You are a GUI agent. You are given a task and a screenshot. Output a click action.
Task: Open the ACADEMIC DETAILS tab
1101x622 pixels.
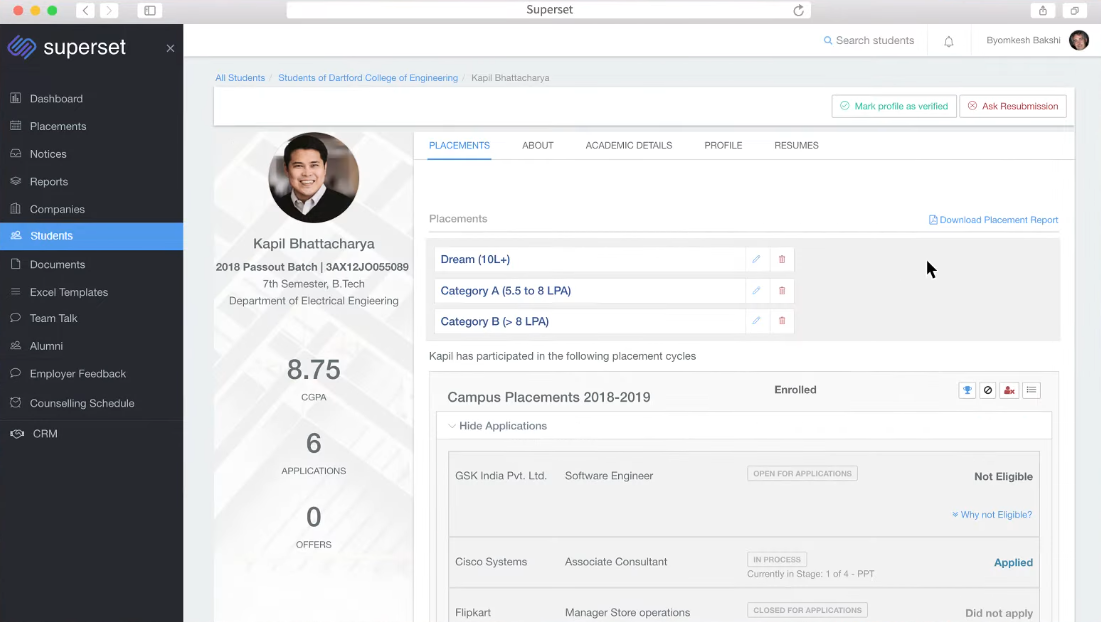(628, 145)
